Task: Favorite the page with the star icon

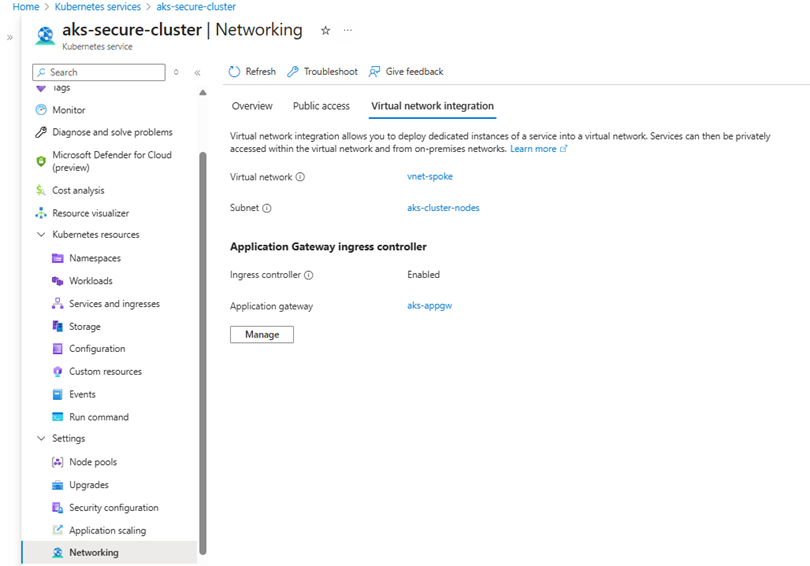Action: [x=325, y=30]
